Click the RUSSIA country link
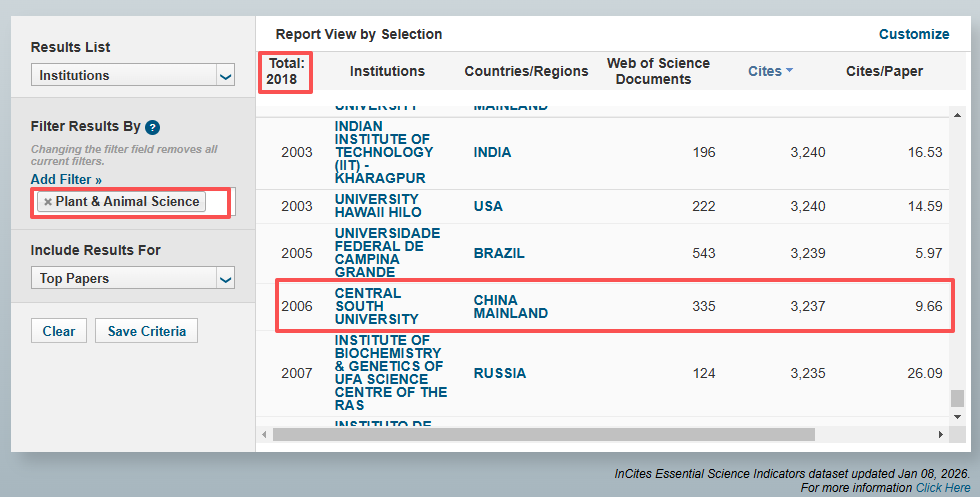The width and height of the screenshot is (980, 497). point(499,373)
